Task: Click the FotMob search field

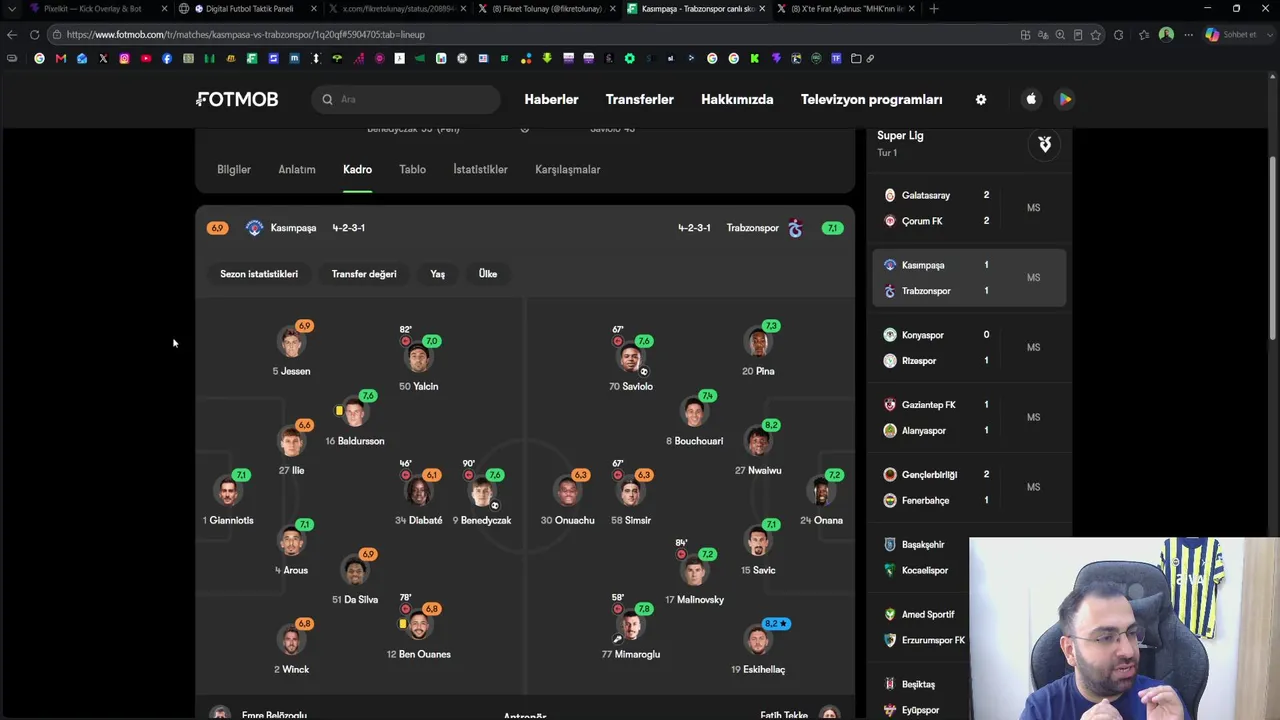Action: 405,99
